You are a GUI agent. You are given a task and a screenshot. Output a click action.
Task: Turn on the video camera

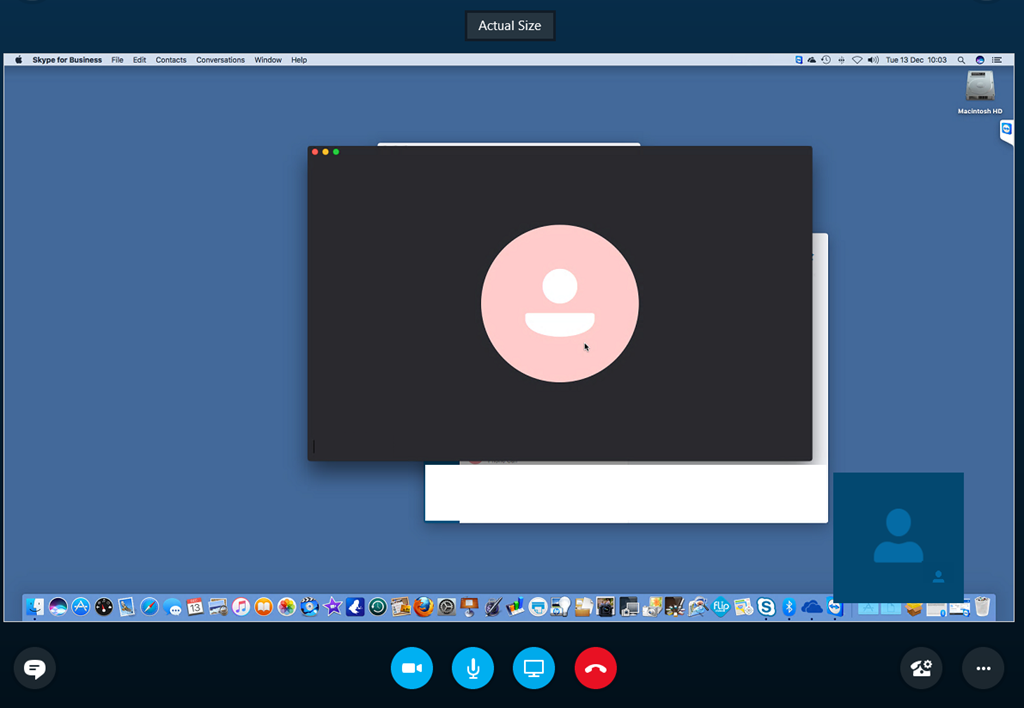(x=411, y=668)
